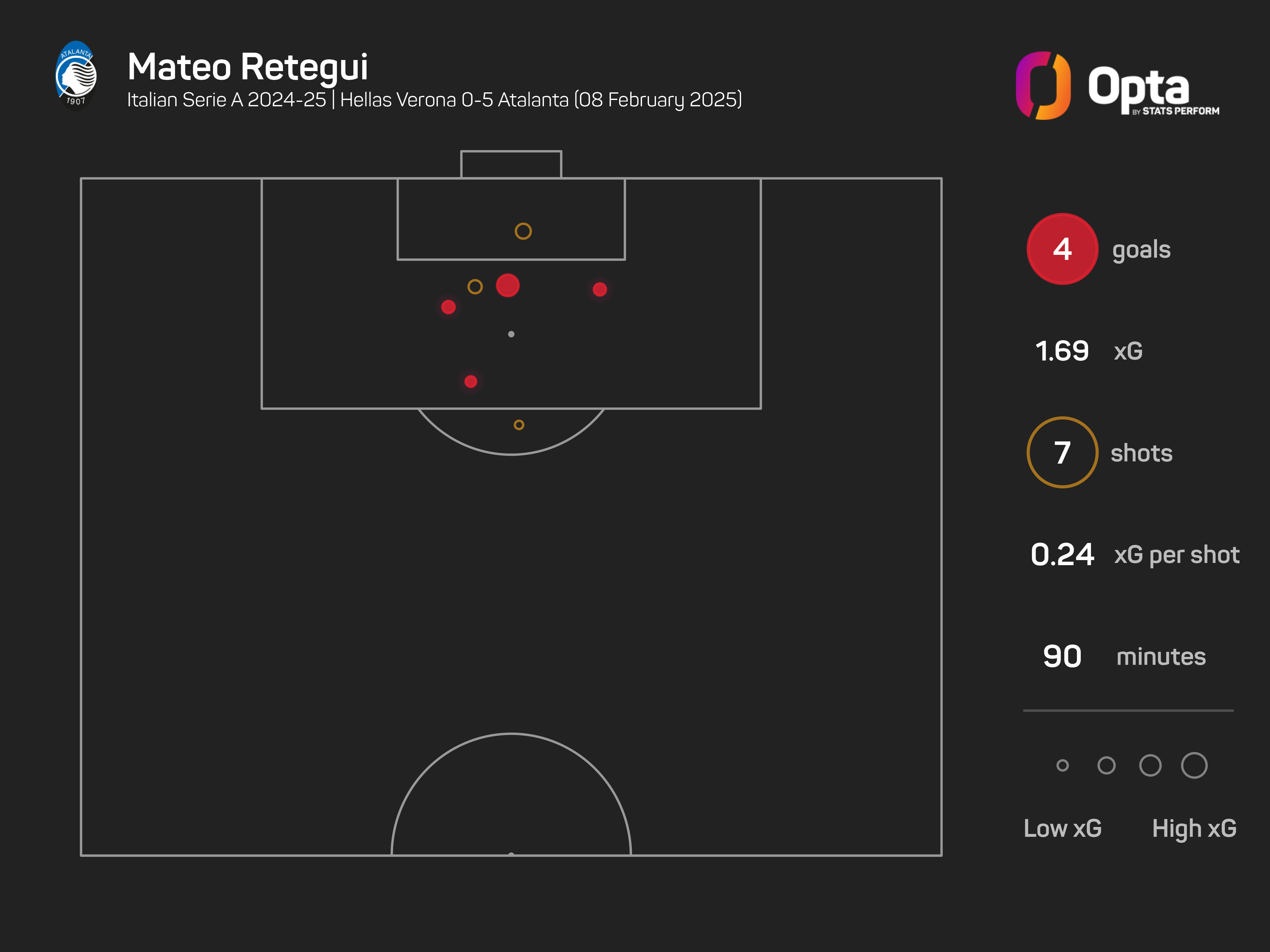Viewport: 1270px width, 952px height.
Task: Click the small hollow shot outside penalty area
Action: pyautogui.click(x=518, y=425)
